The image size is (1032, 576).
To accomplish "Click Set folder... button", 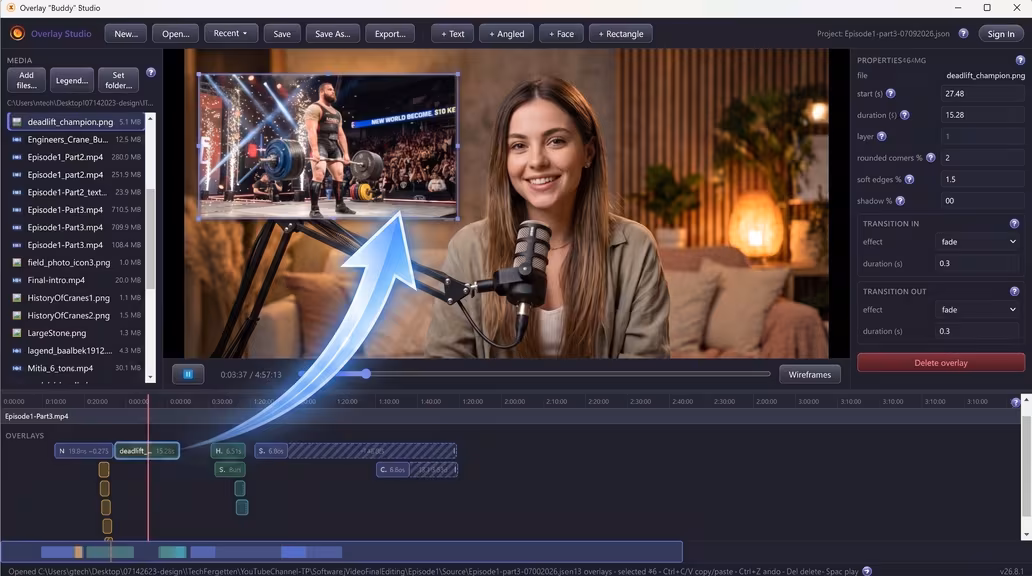I will pos(118,80).
